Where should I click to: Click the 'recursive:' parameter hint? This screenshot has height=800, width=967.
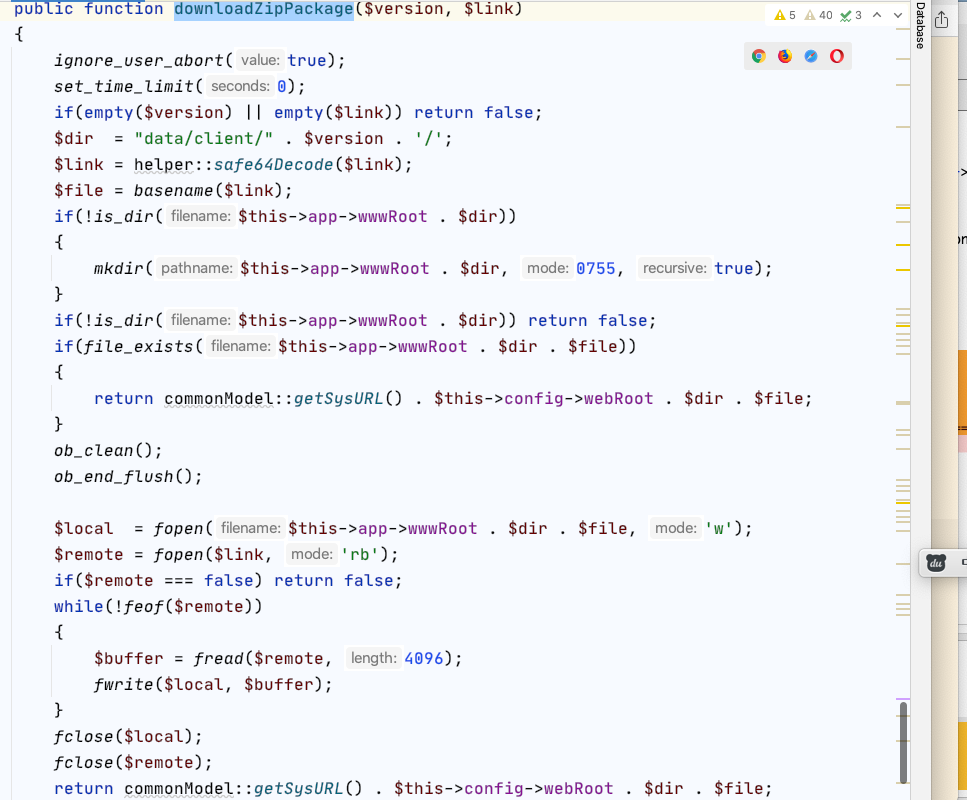[x=675, y=268]
